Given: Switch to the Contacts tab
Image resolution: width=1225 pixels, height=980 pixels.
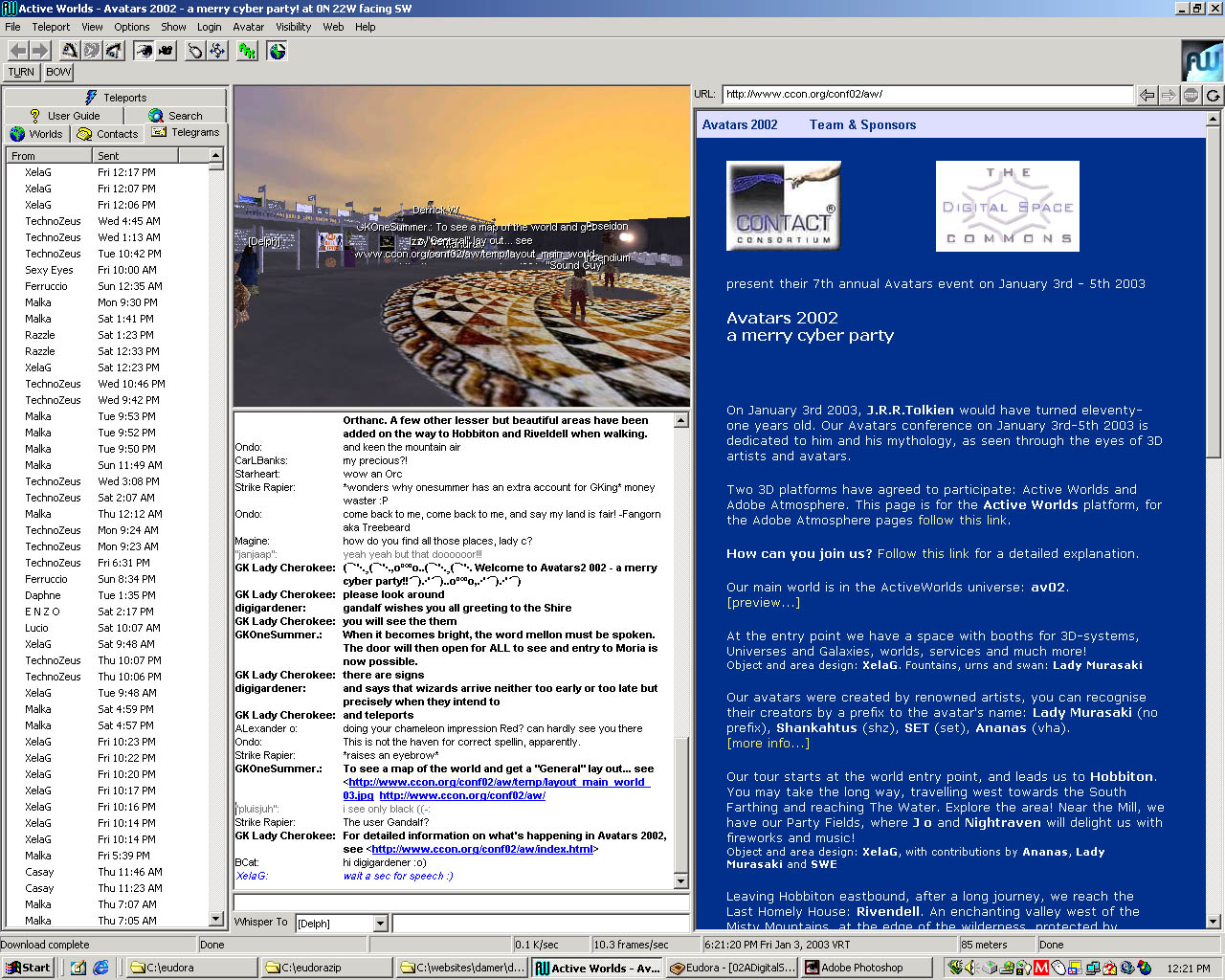Looking at the screenshot, I should pyautogui.click(x=108, y=134).
